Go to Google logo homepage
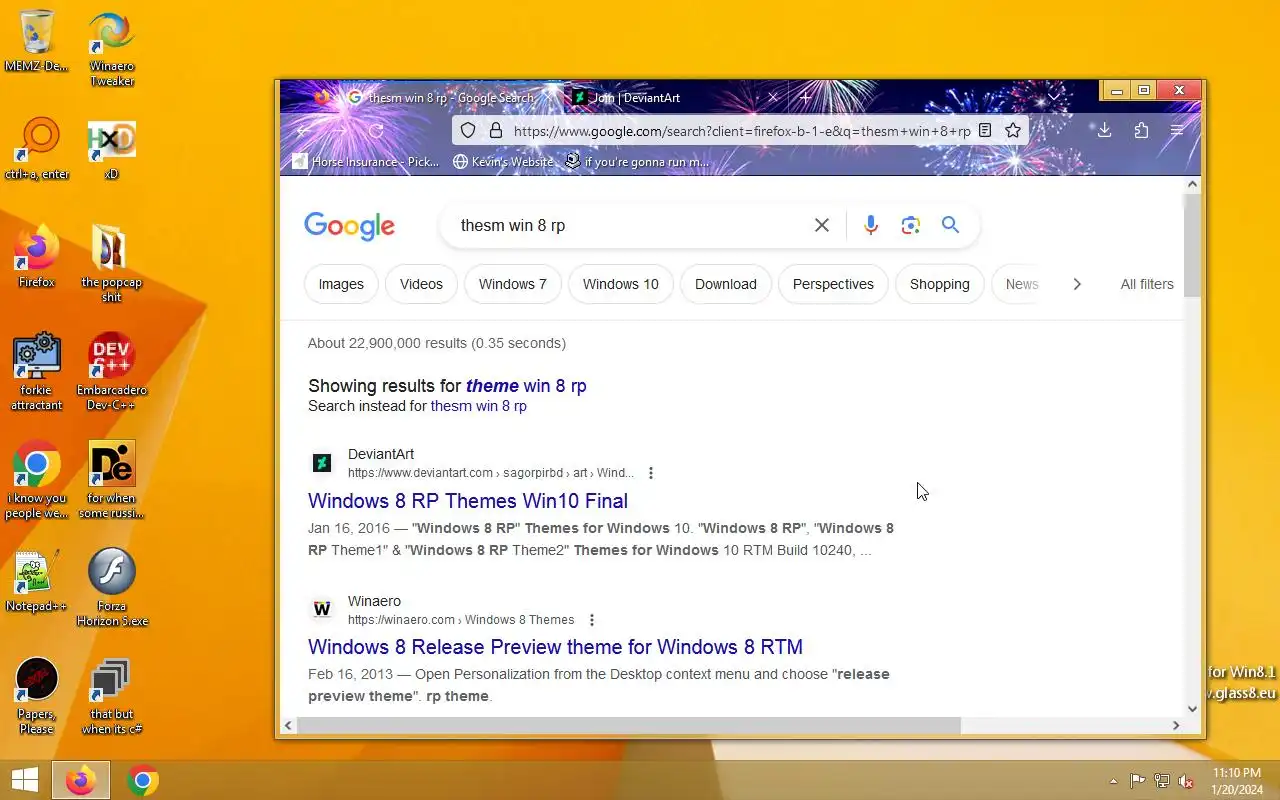 [350, 226]
